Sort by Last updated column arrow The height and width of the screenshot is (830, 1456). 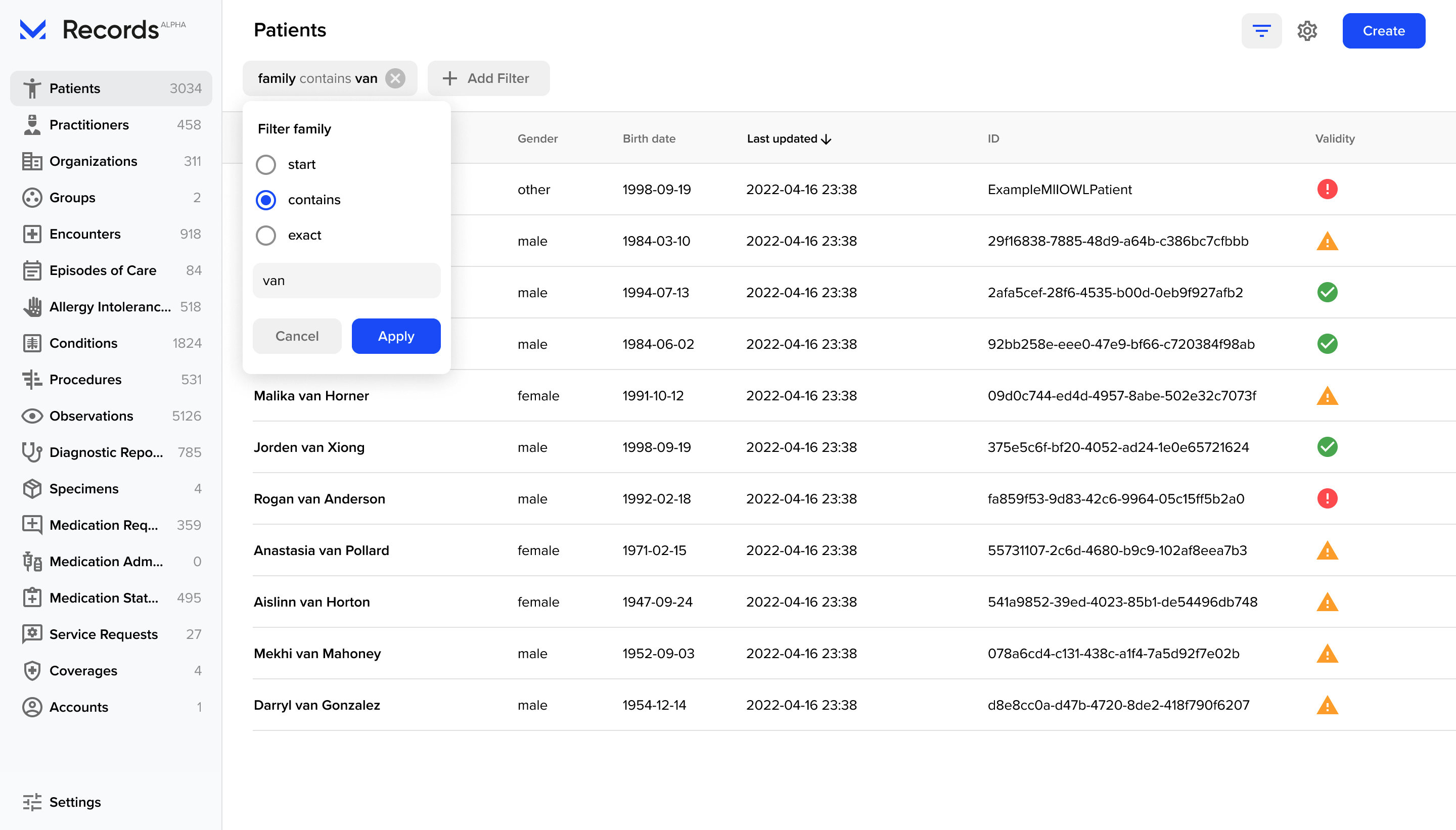point(826,139)
